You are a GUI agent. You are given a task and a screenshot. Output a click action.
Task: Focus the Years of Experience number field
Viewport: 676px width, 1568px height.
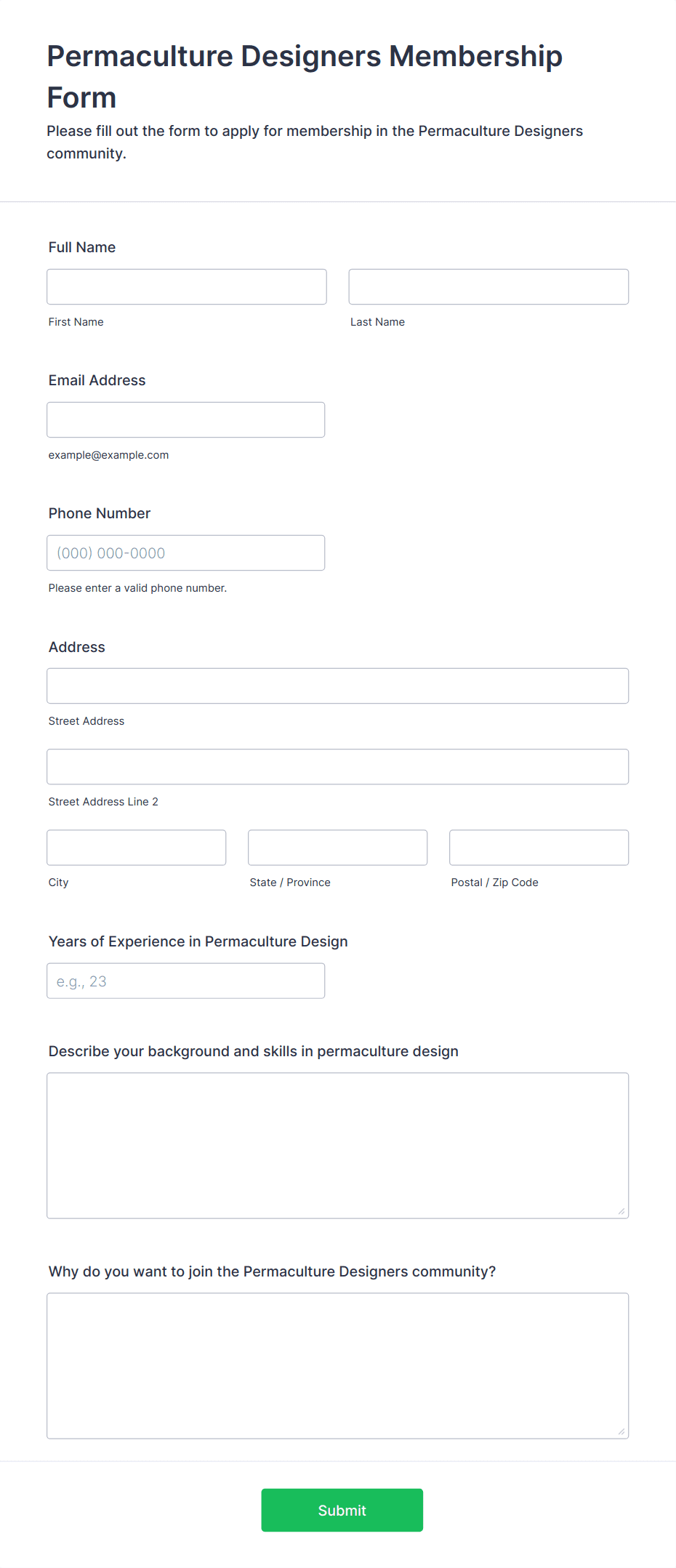pos(186,981)
